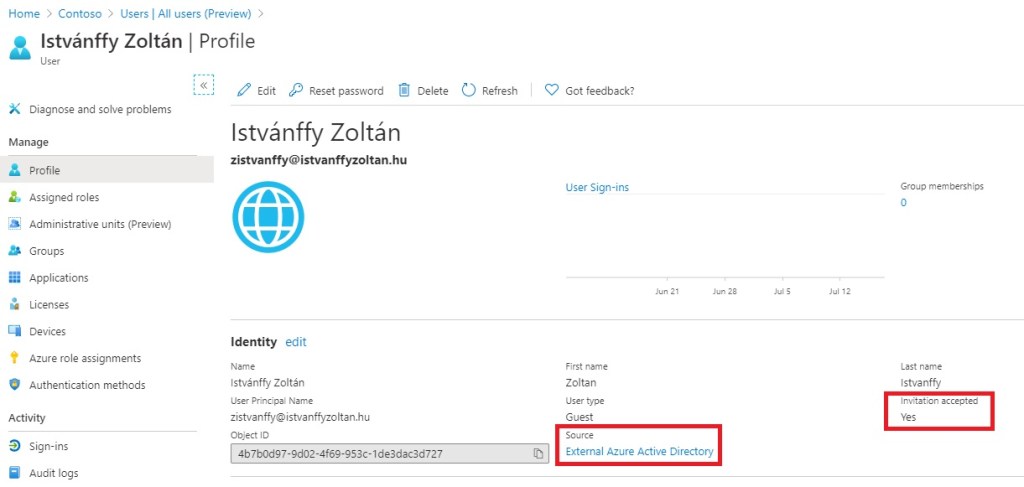The width and height of the screenshot is (1024, 487).
Task: Click the Identity edit link
Action: [x=296, y=342]
